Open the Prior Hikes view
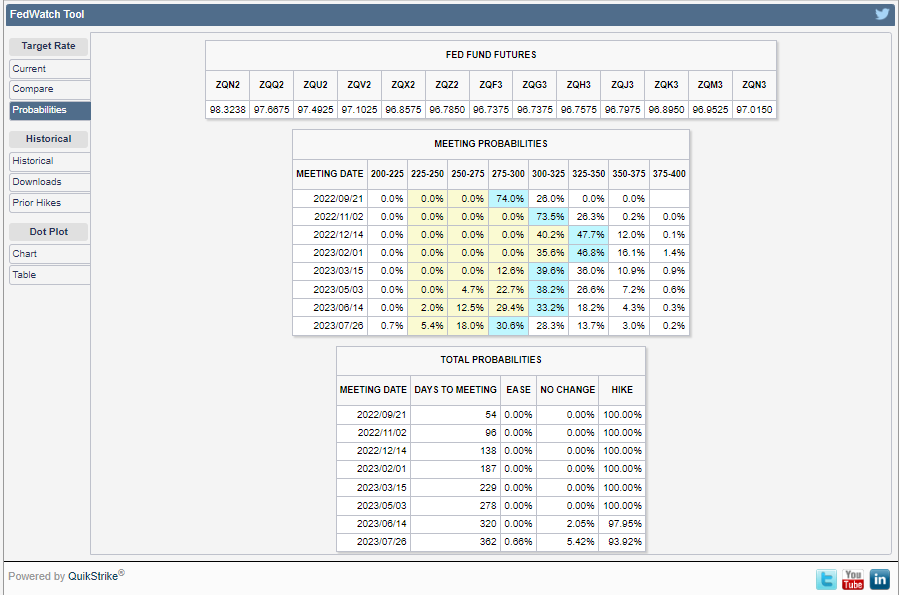Viewport: 899px width, 595px height. (50, 203)
